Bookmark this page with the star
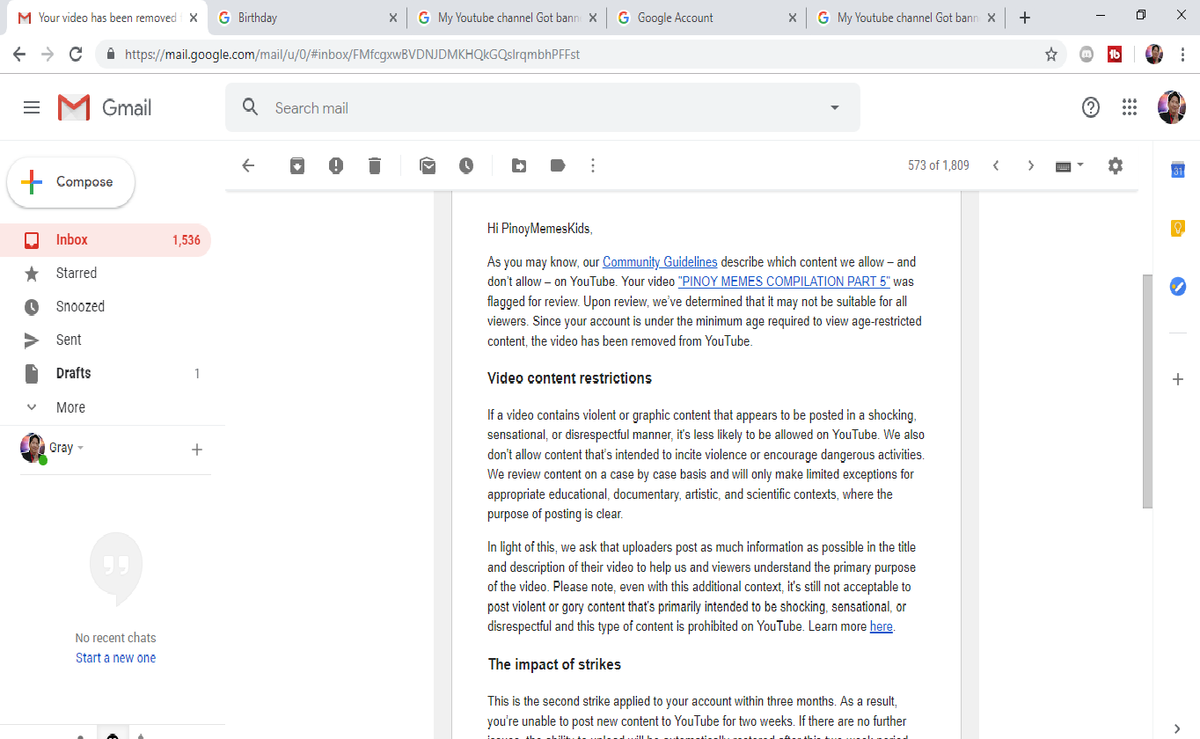 (x=1051, y=54)
